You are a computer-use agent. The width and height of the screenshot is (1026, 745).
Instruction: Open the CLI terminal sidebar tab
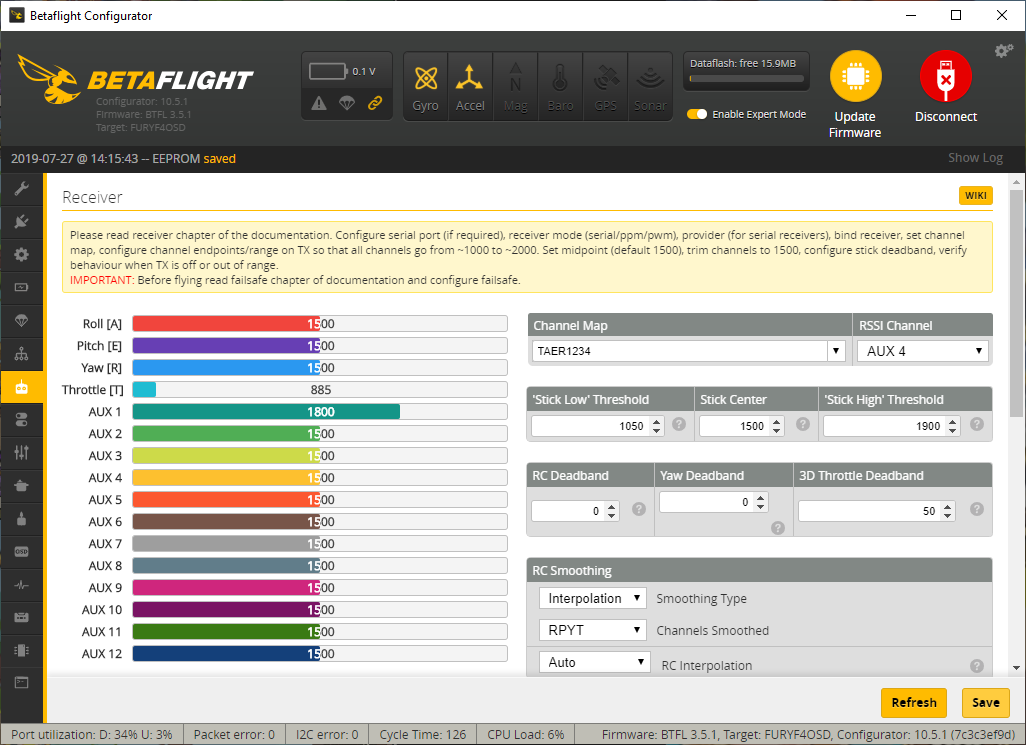pos(22,683)
